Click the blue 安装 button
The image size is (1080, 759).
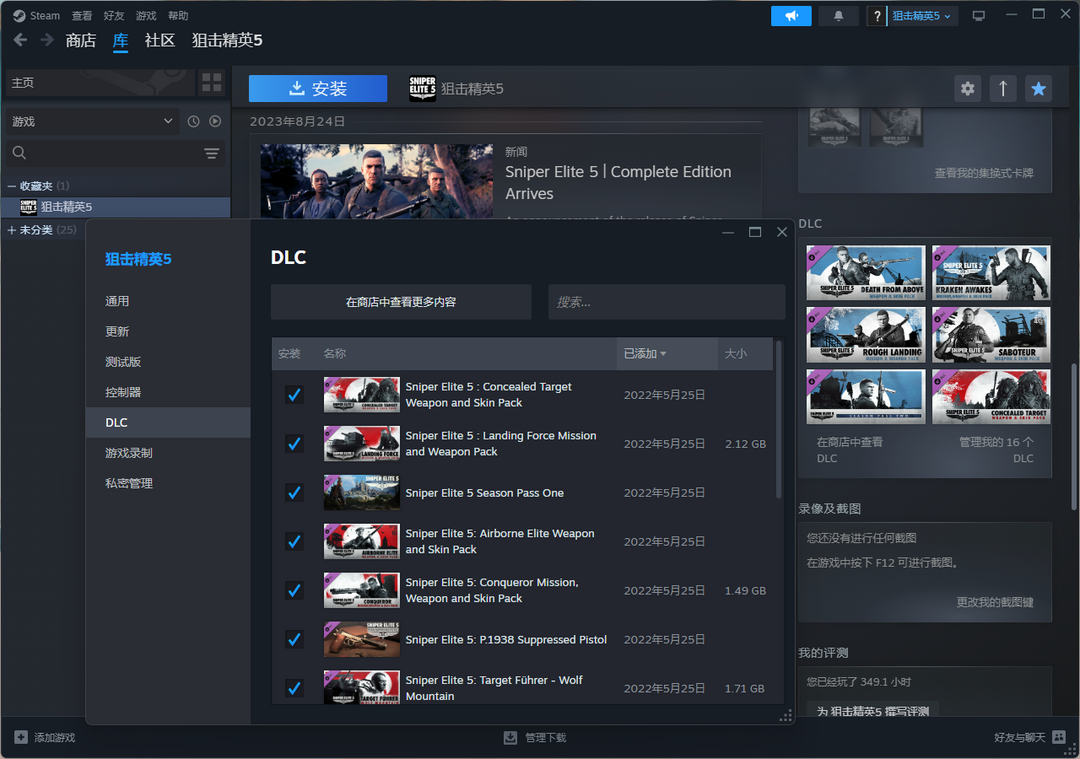tap(317, 89)
